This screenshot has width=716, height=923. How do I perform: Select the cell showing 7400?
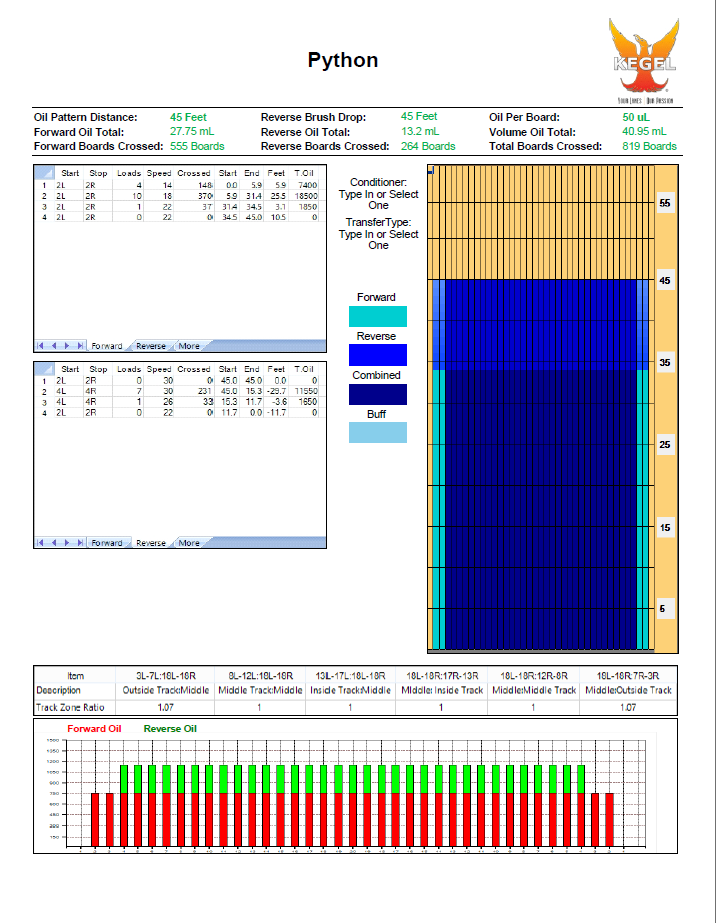click(304, 185)
